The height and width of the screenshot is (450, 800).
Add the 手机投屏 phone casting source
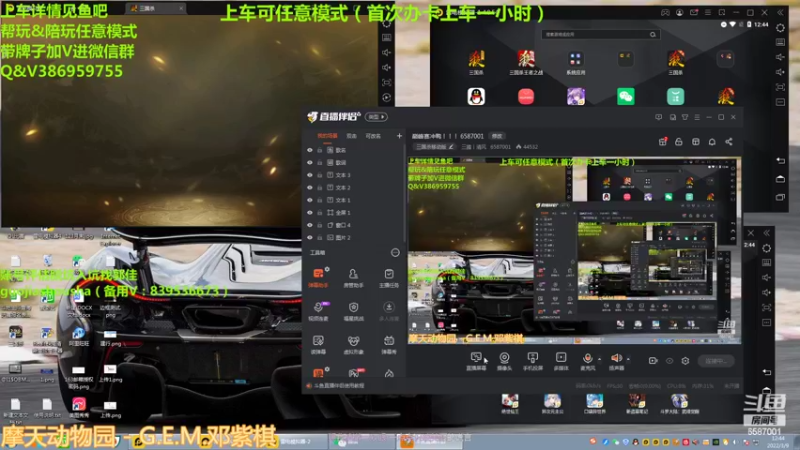(533, 361)
